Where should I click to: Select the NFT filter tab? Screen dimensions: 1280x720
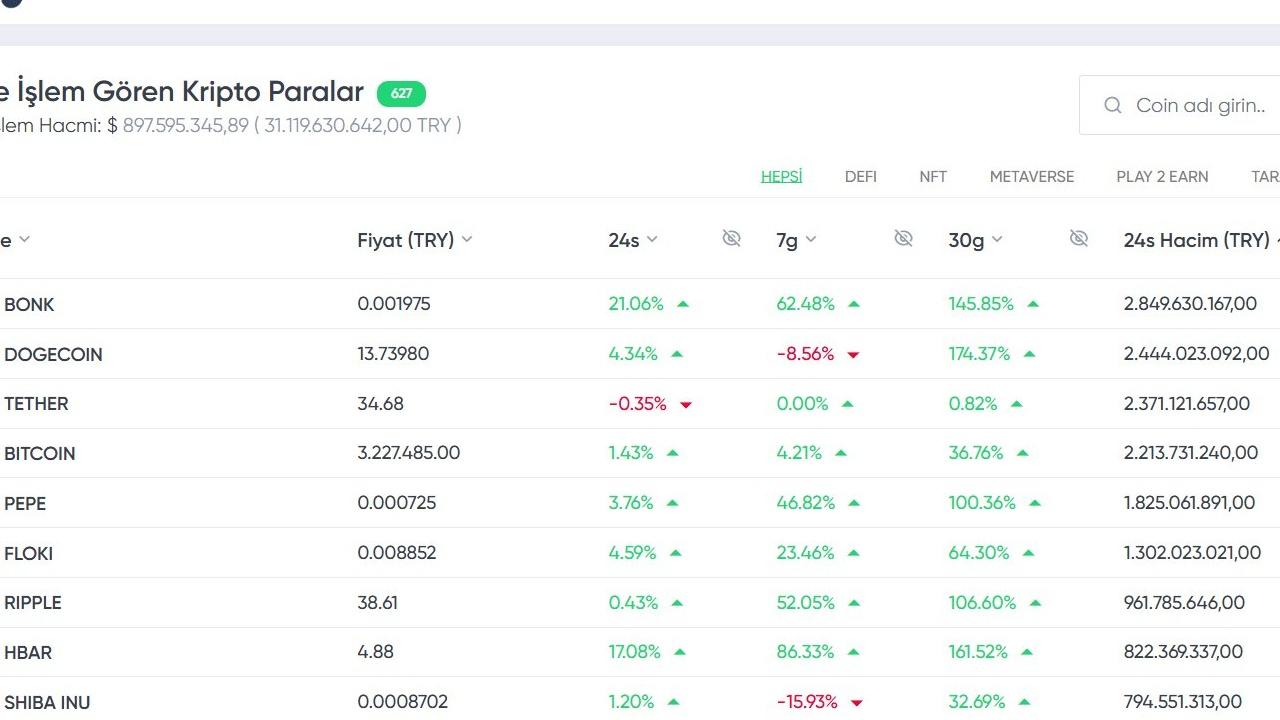933,176
